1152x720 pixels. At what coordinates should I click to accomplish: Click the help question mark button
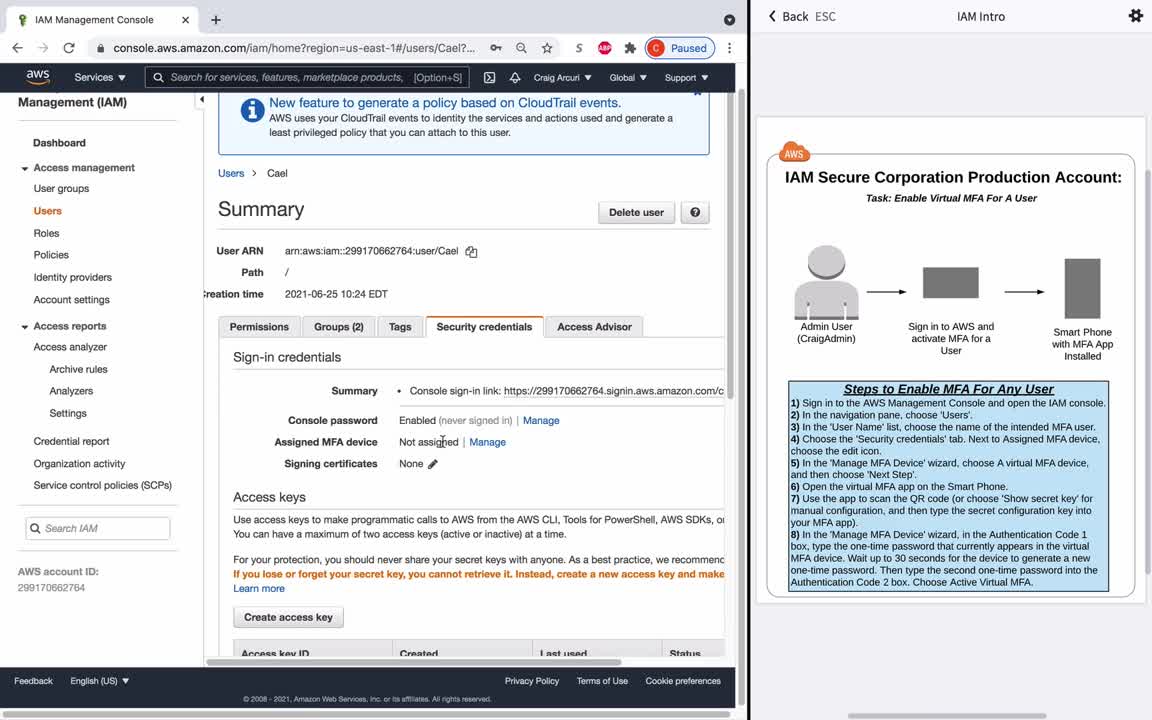[695, 212]
